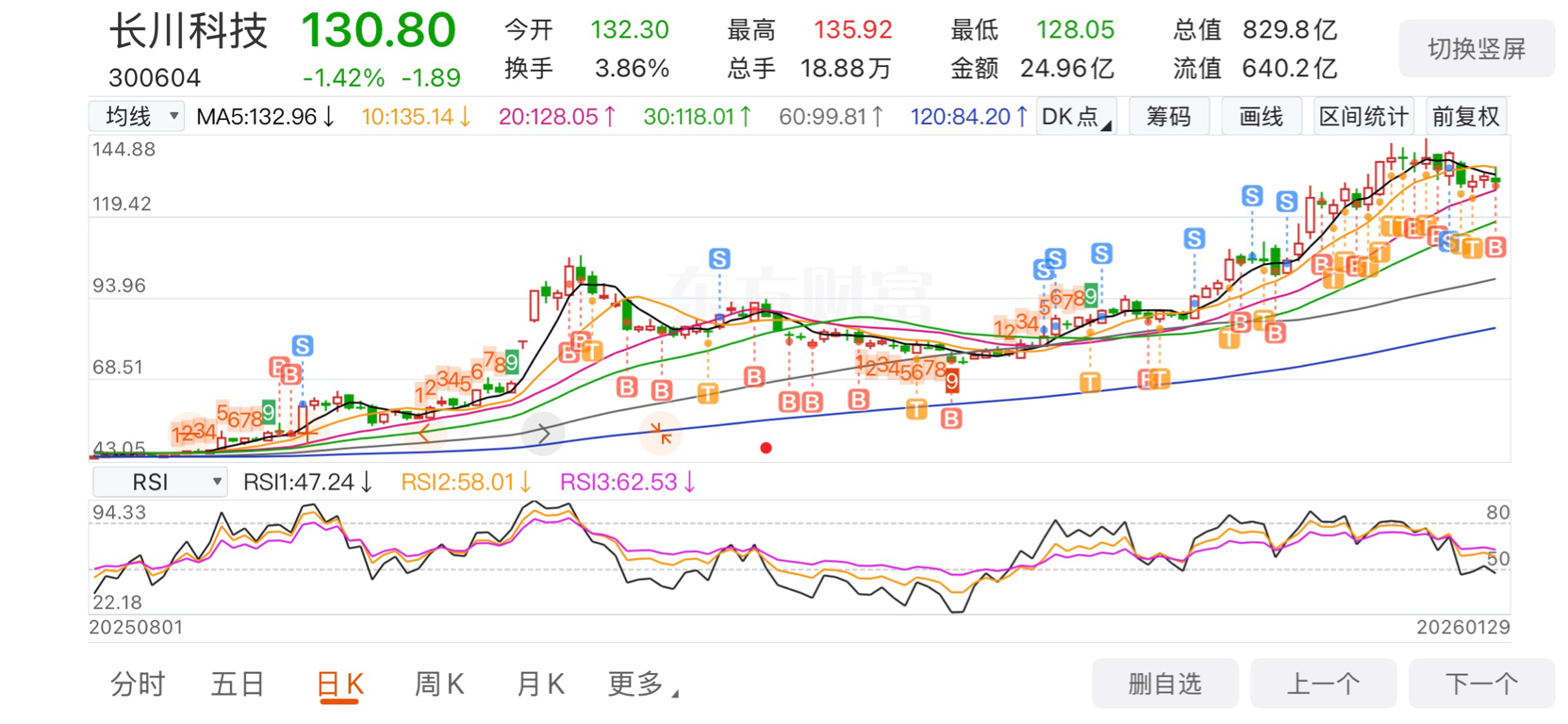Tap the orange inward-arrows shrink icon
1568x724 pixels.
[x=661, y=434]
